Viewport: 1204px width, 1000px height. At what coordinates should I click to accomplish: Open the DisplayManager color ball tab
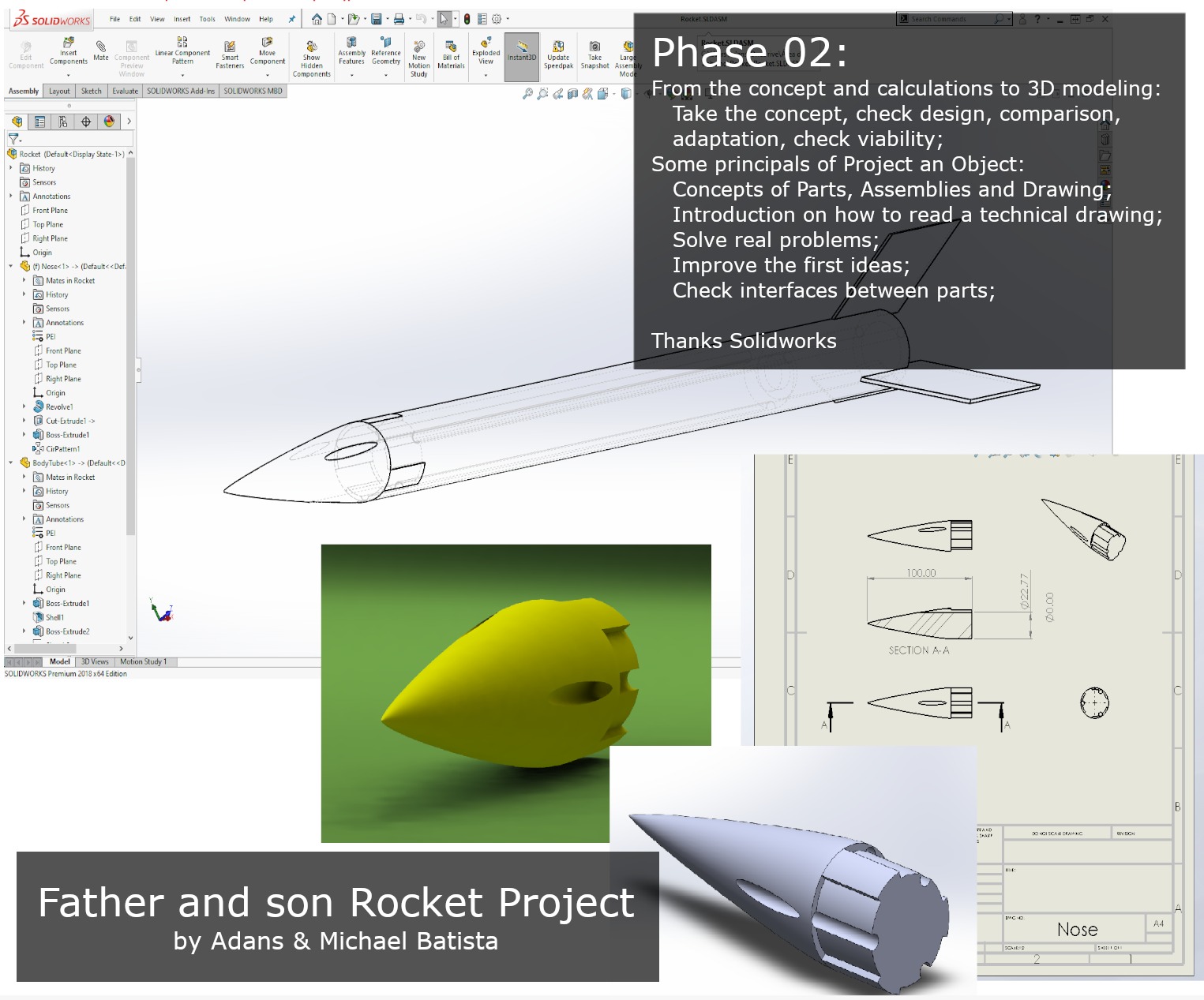(x=109, y=122)
